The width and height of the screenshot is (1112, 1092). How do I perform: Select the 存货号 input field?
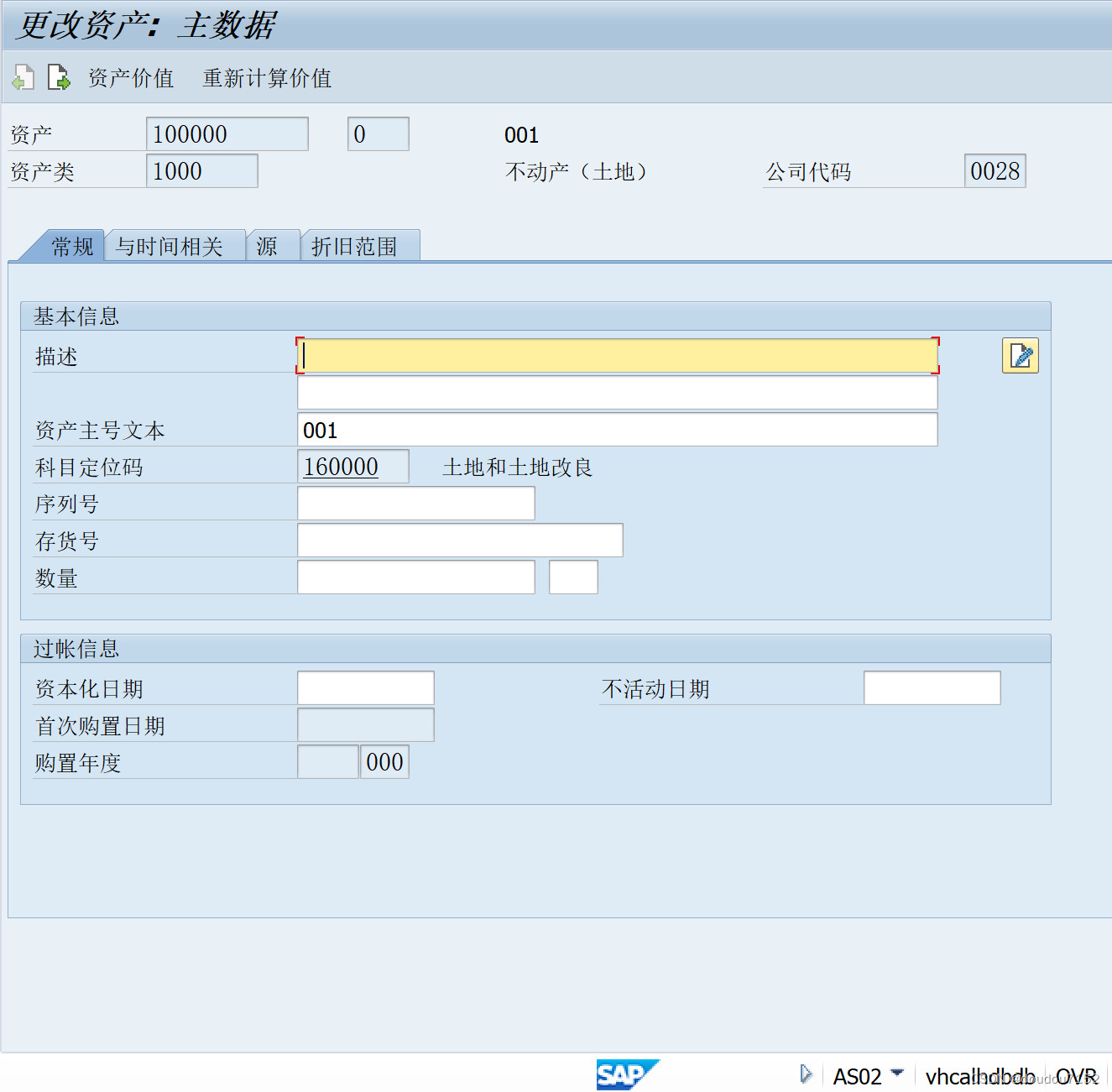pyautogui.click(x=460, y=541)
